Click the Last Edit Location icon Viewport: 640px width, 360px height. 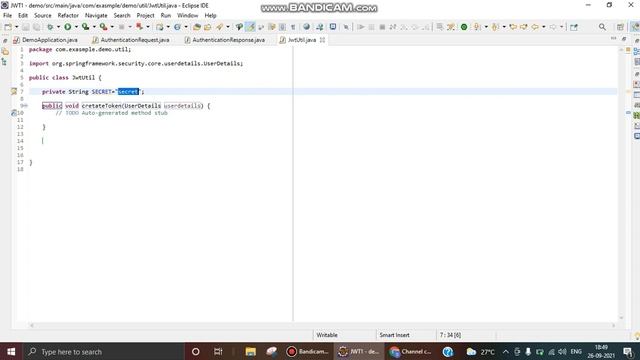[513, 27]
